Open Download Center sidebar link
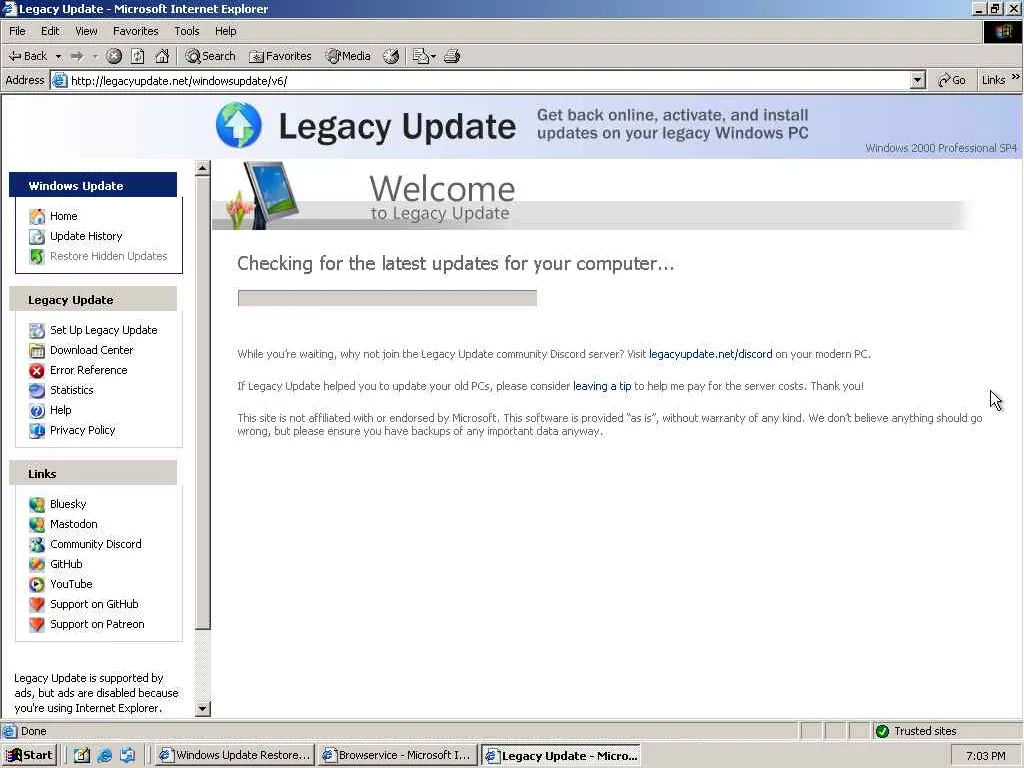Image resolution: width=1024 pixels, height=768 pixels. (91, 350)
